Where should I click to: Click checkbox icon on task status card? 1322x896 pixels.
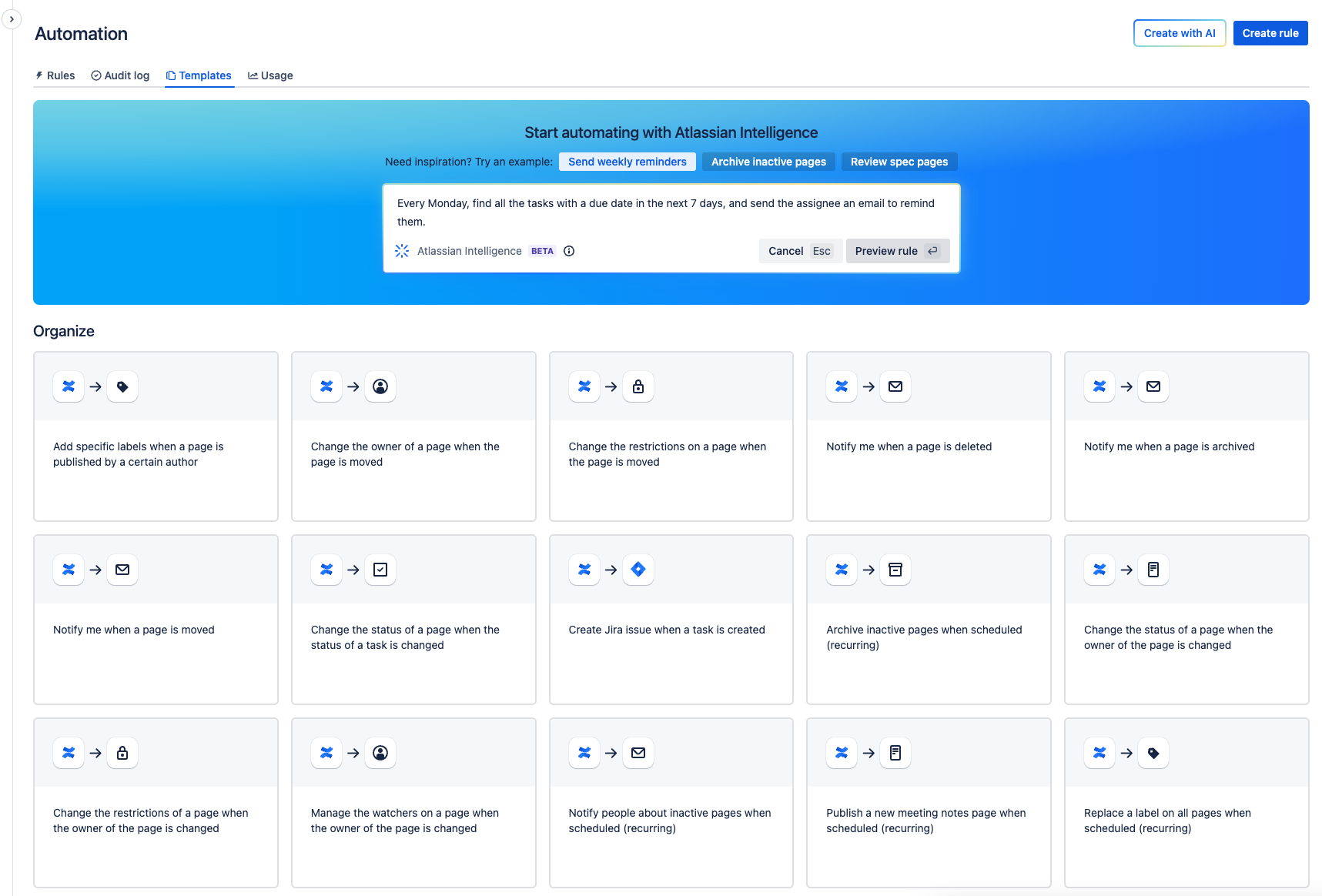[x=380, y=570]
